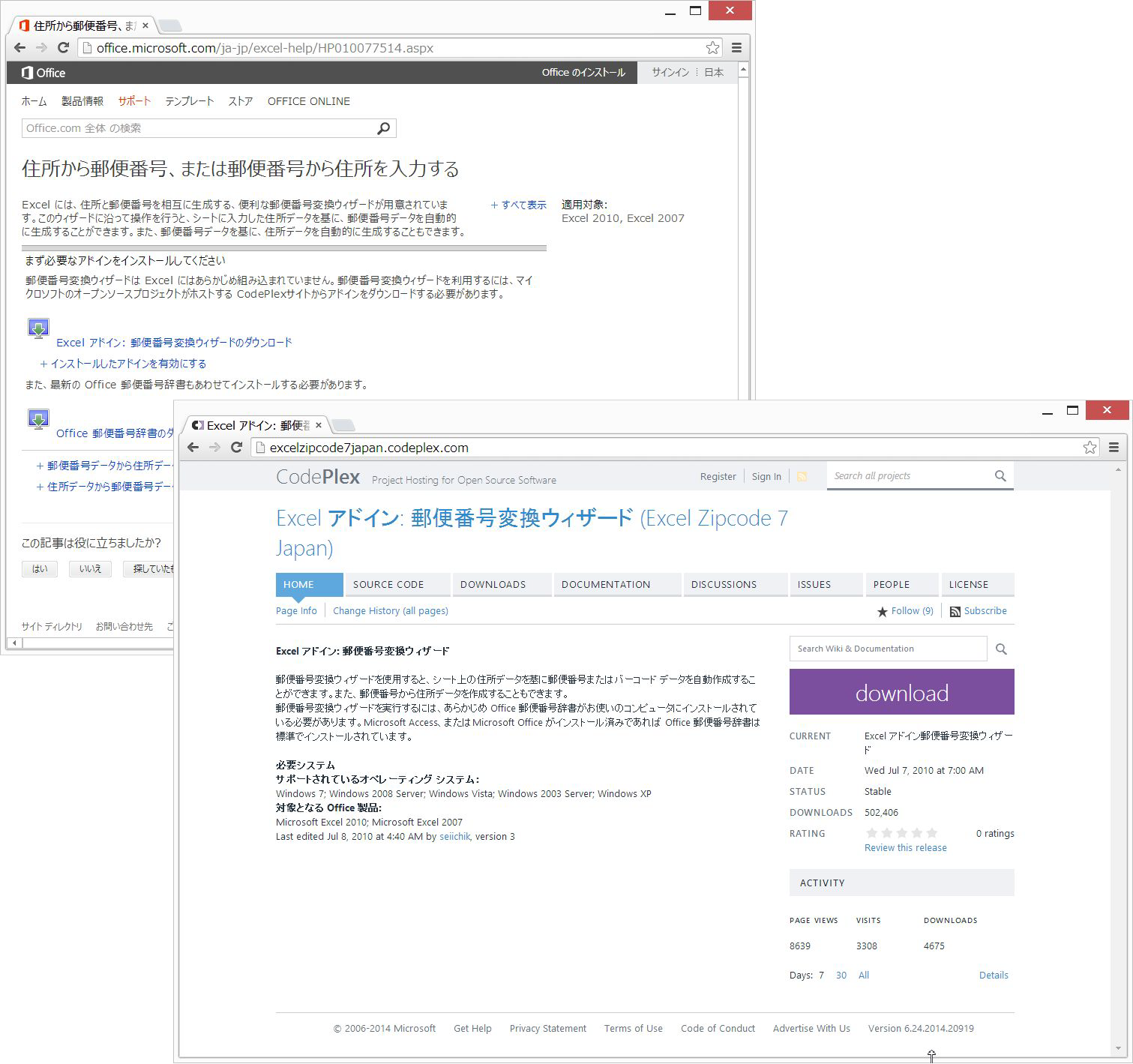Screen dimensions: 1133x1064
Task: Open ストア in Office navigation
Action: point(241,101)
